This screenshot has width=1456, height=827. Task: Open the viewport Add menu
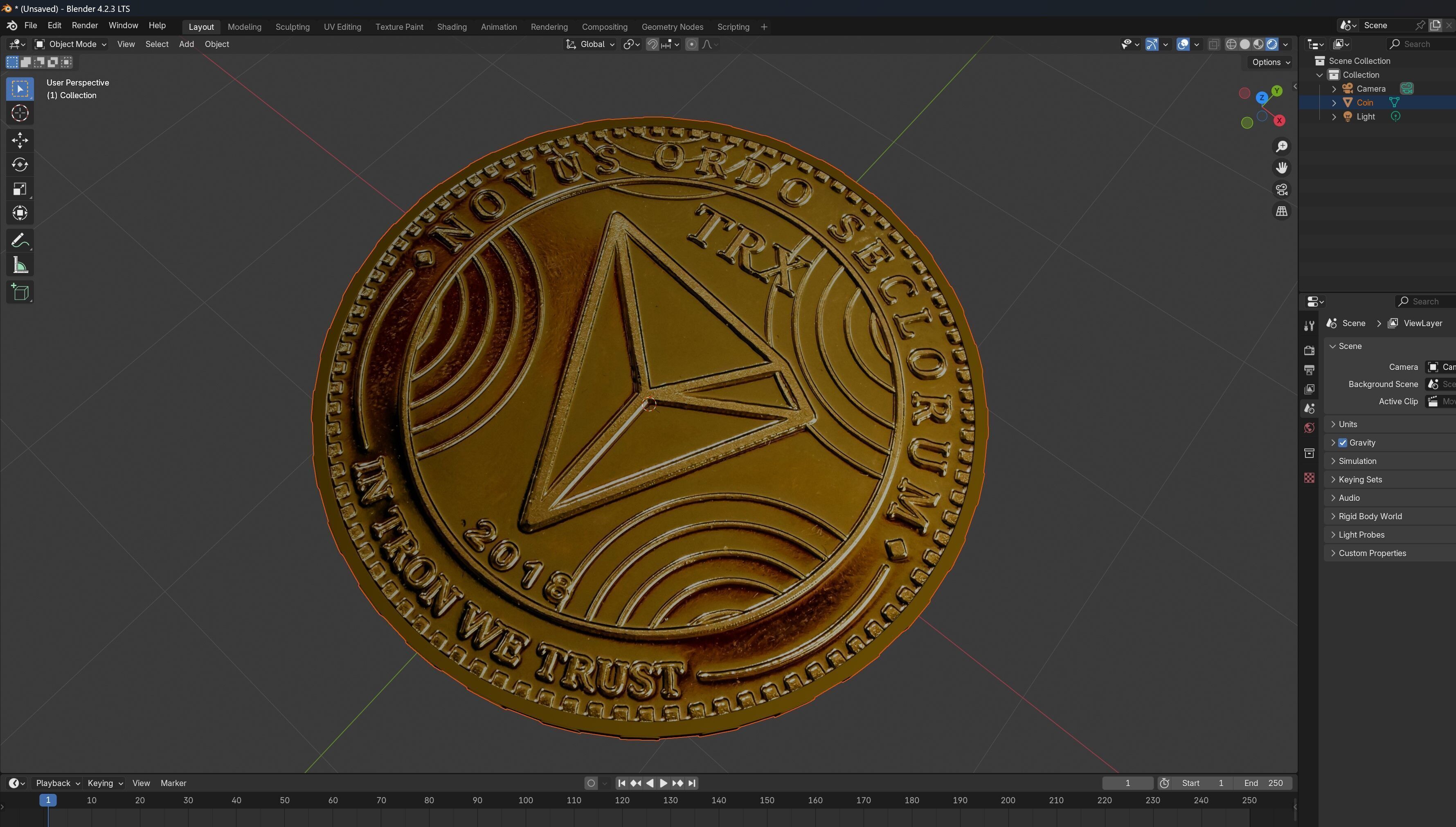[x=186, y=44]
